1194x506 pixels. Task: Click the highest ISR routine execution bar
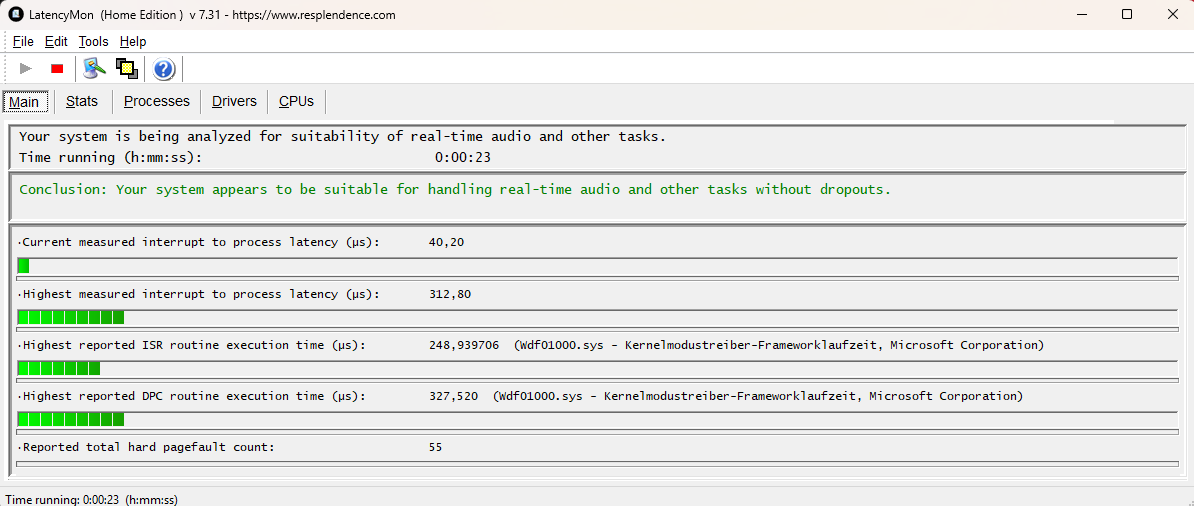597,368
